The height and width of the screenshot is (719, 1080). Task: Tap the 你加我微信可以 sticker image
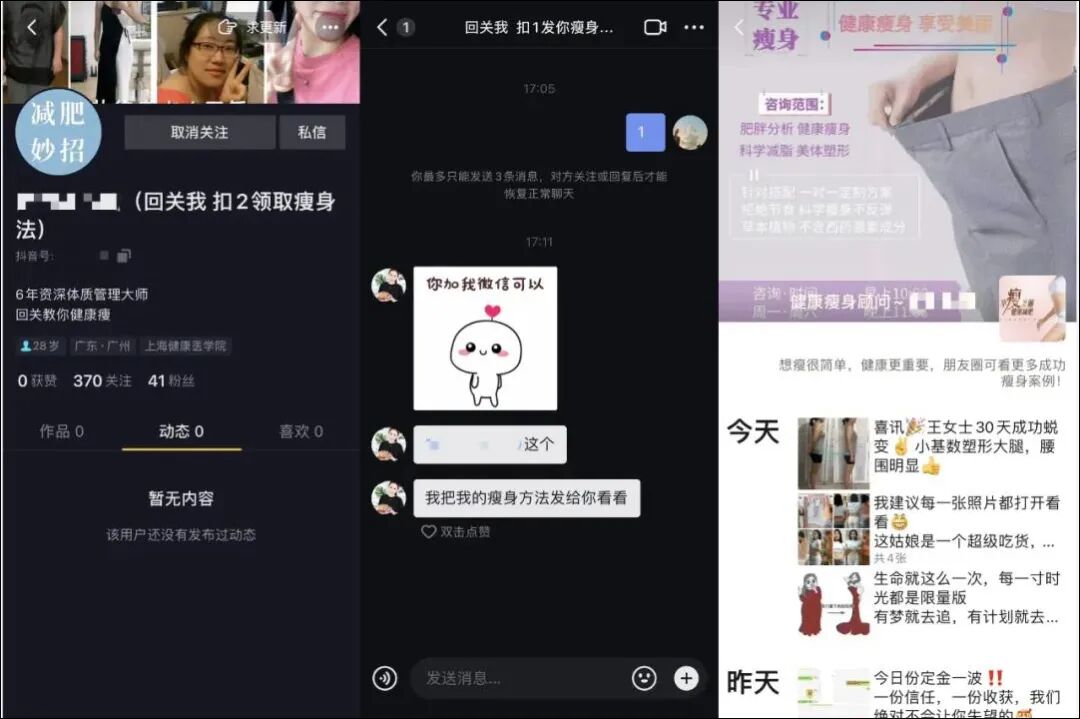pos(485,338)
